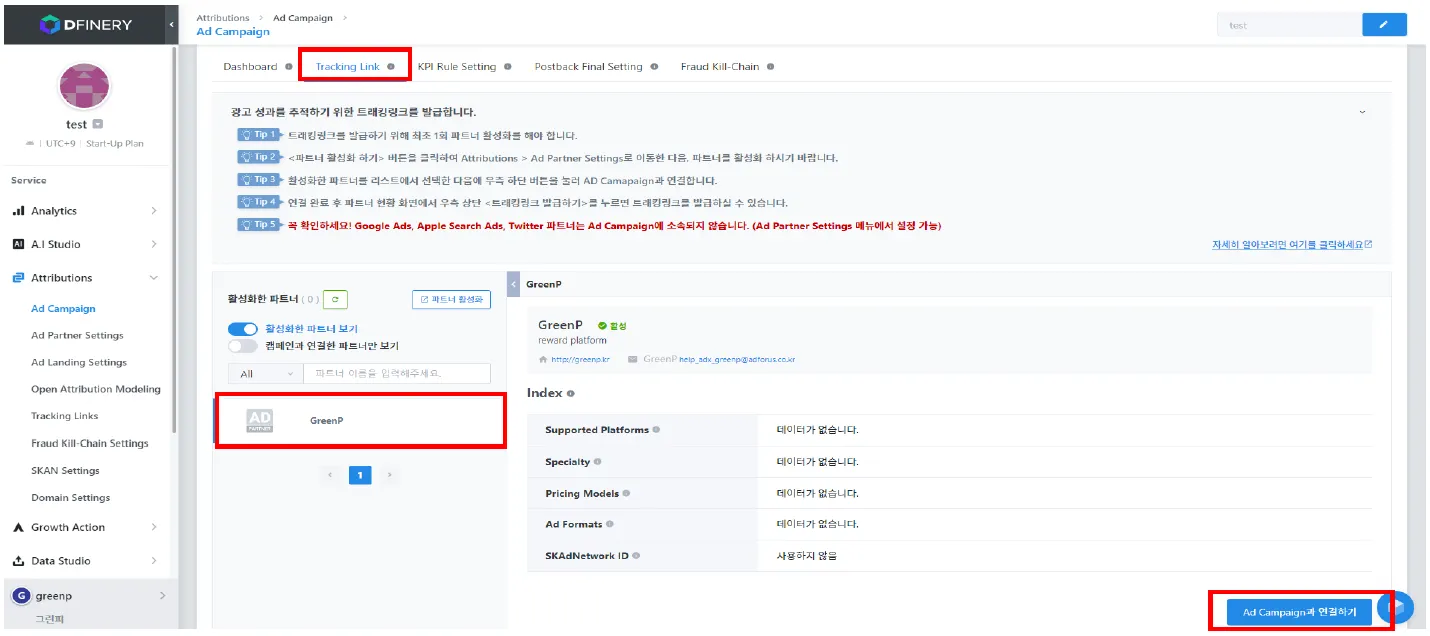Go to next page of partners
The image size is (1430, 636).
point(390,475)
